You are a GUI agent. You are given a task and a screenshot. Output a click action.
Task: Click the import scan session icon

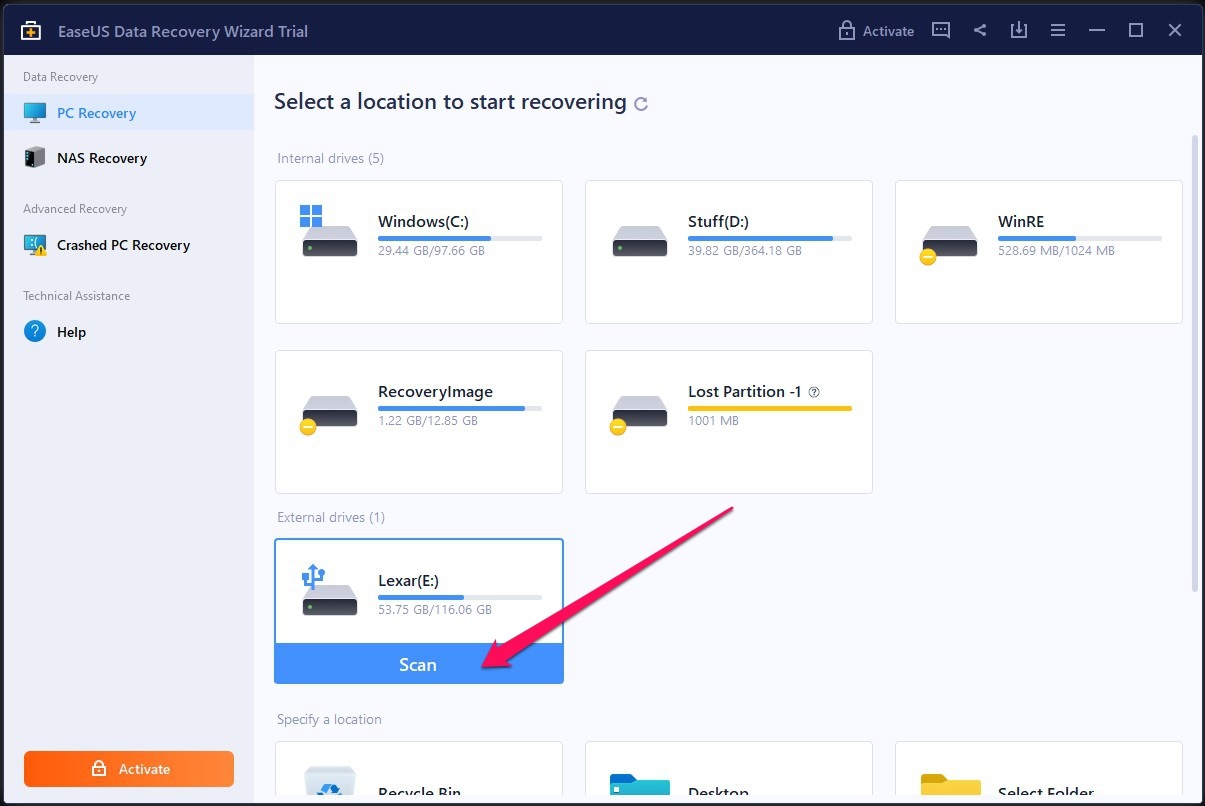point(1018,30)
